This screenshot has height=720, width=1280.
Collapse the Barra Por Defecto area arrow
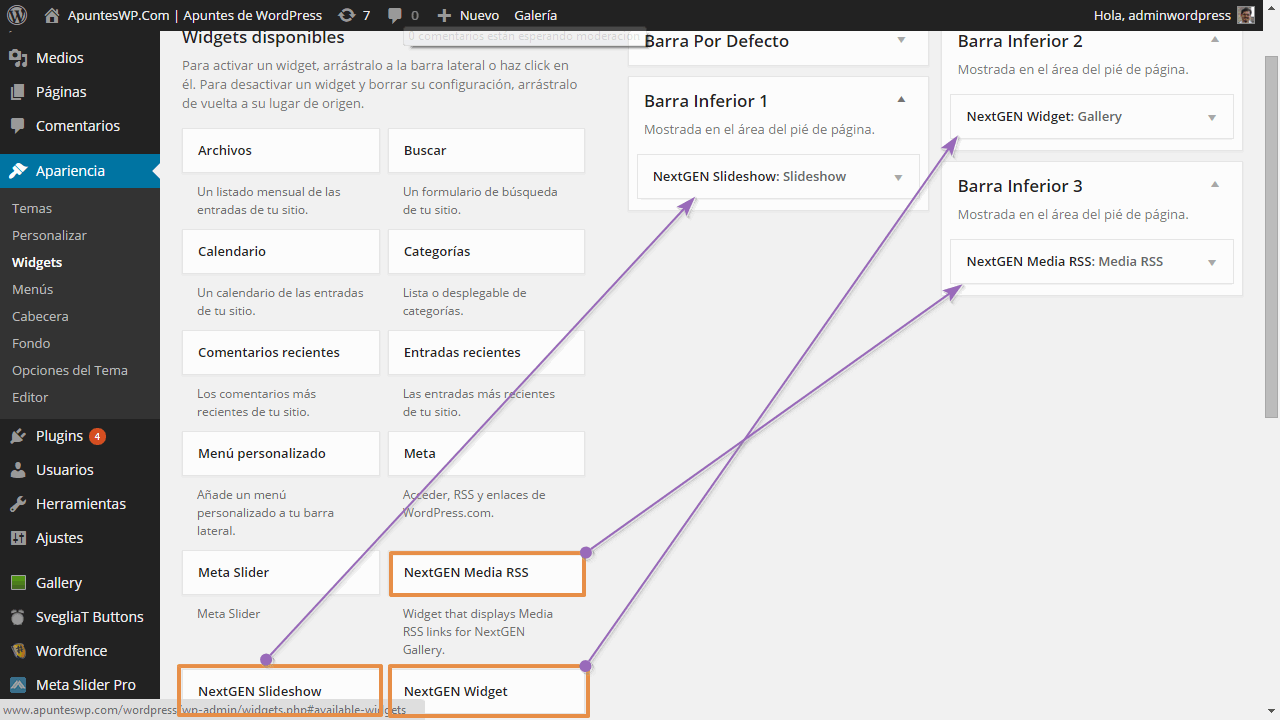pyautogui.click(x=901, y=40)
